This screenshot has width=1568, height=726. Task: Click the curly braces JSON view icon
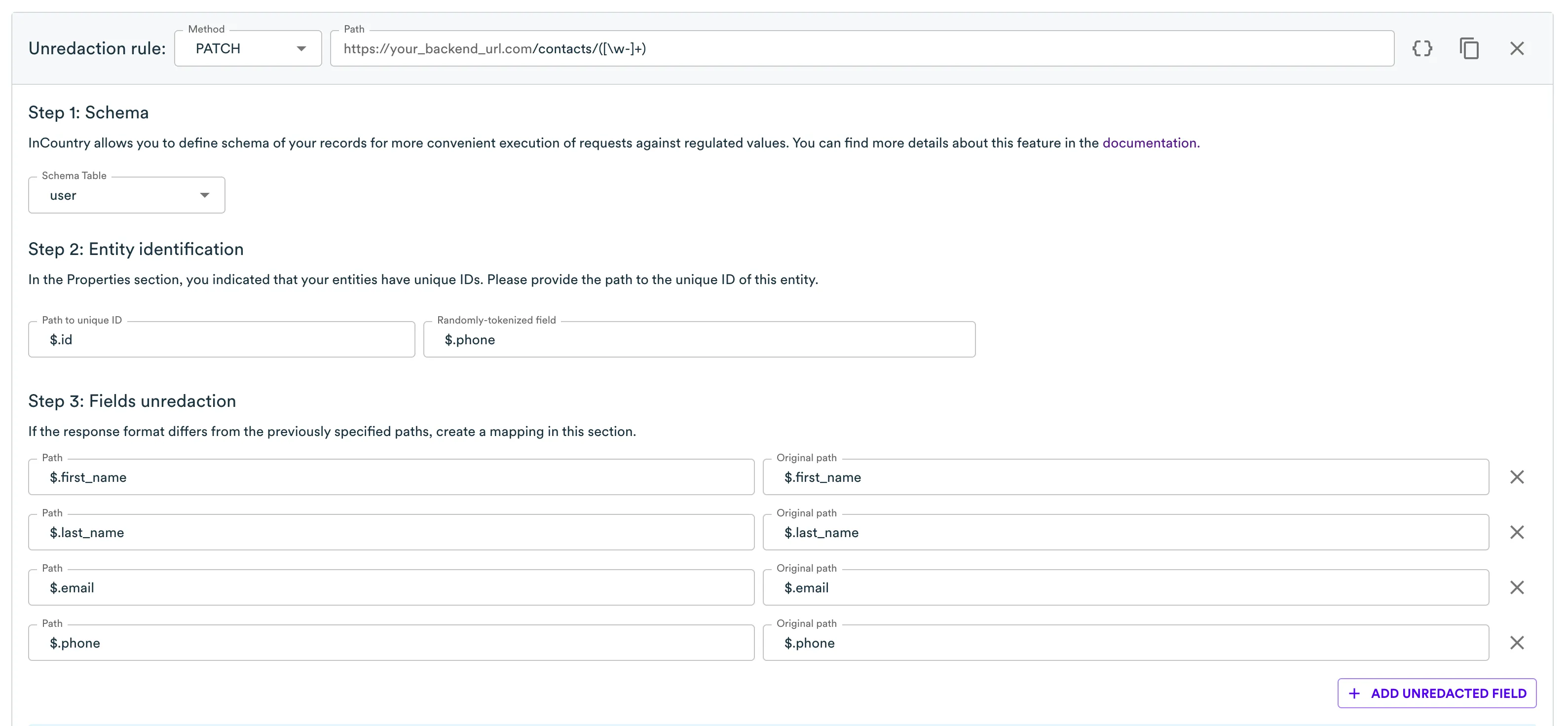tap(1422, 49)
